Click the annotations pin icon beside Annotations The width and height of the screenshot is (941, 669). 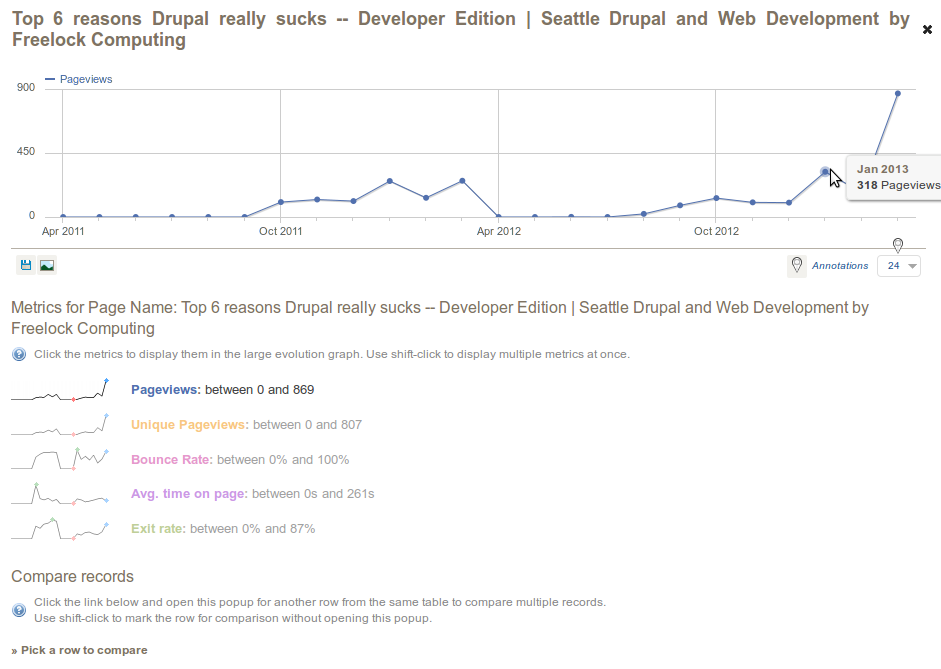(796, 265)
